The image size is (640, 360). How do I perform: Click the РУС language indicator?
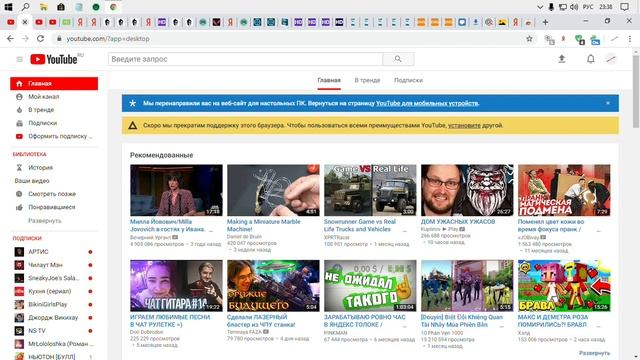click(x=588, y=7)
